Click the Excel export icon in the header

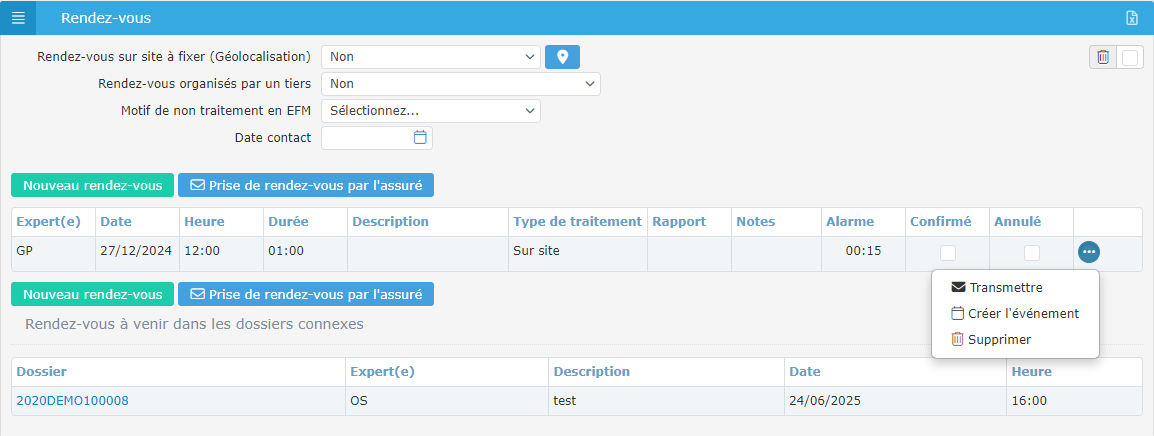pyautogui.click(x=1131, y=18)
